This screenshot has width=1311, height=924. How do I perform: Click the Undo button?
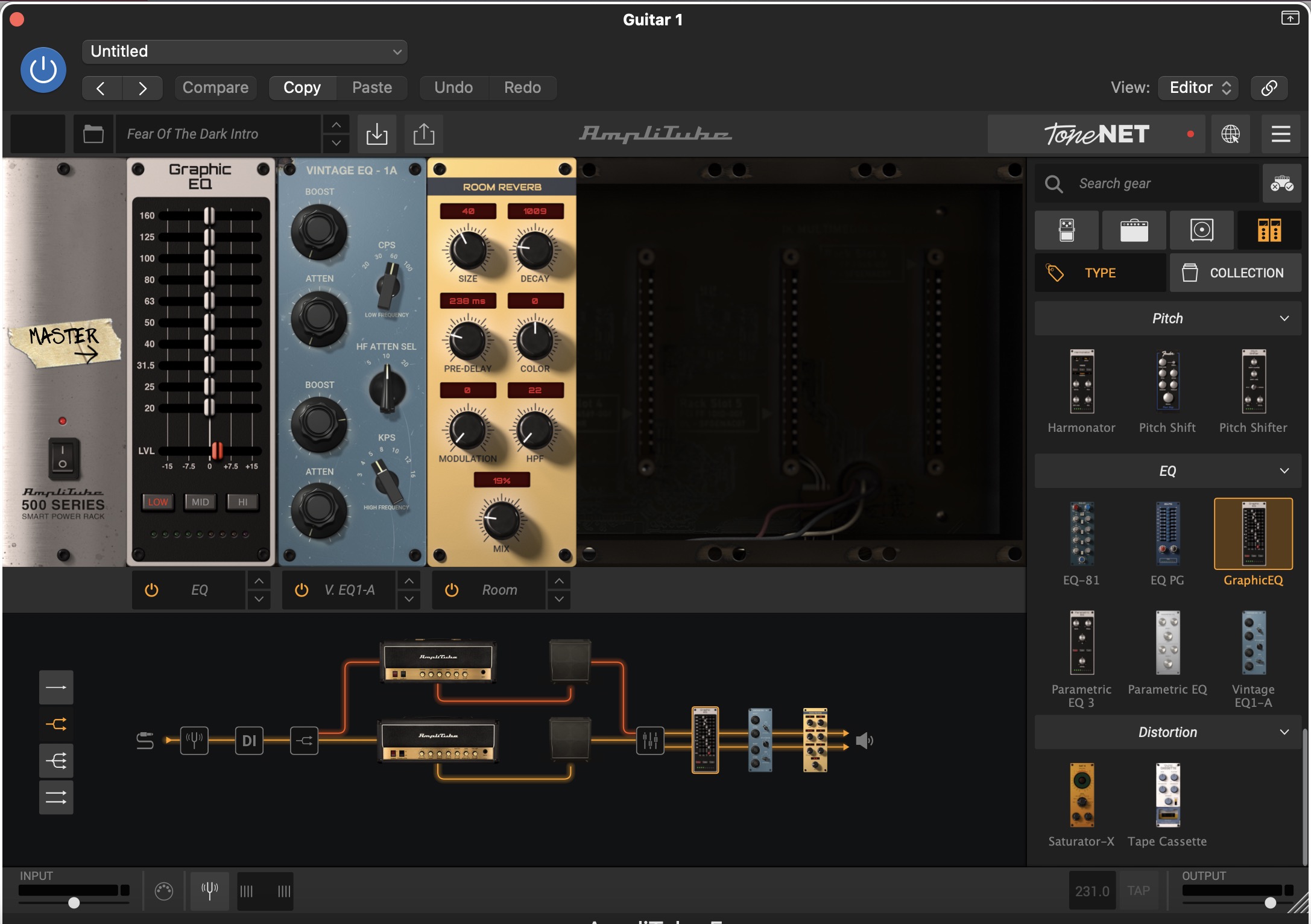click(453, 88)
